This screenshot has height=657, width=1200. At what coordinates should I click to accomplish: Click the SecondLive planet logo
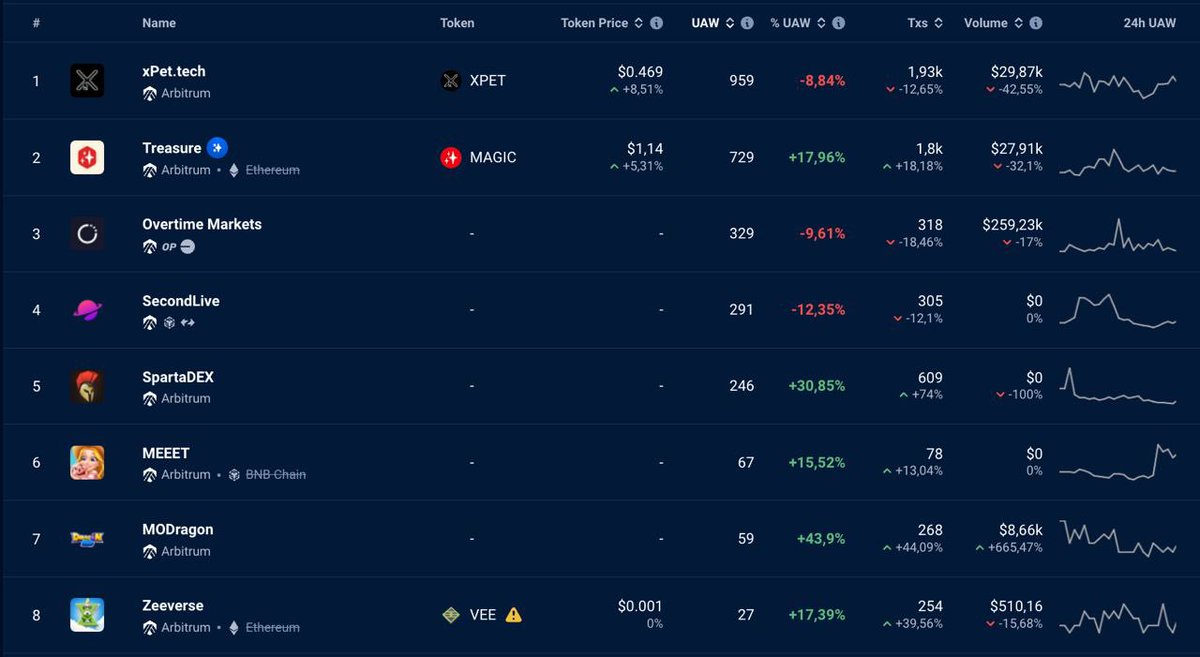coord(87,309)
